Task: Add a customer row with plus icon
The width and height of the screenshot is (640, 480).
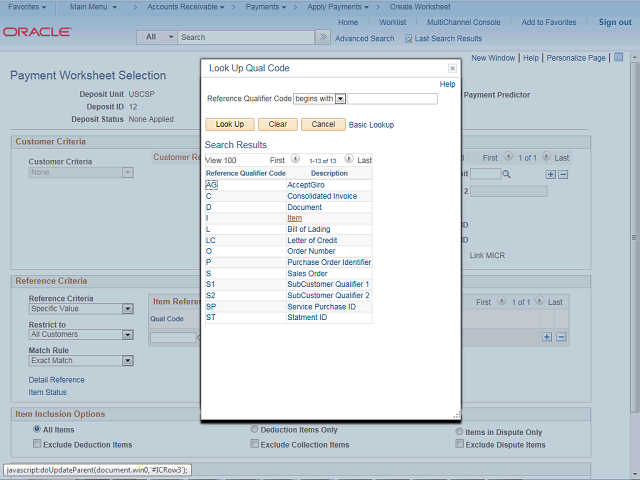Action: pos(549,174)
